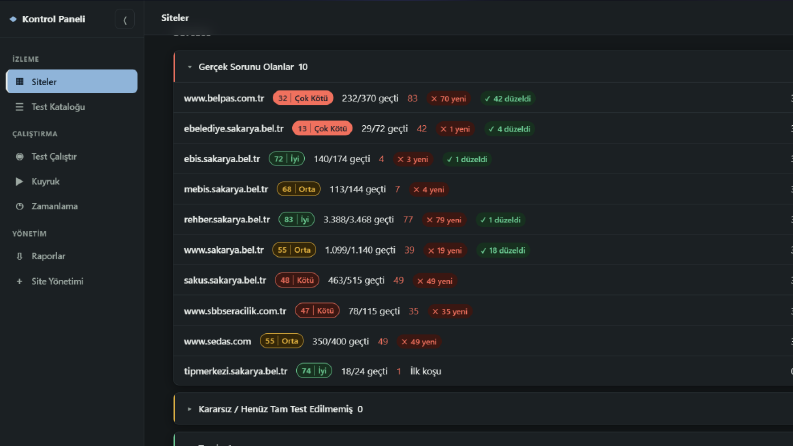Click the 79 yeni badge for rehber
Image resolution: width=793 pixels, height=446 pixels.
tap(444, 220)
